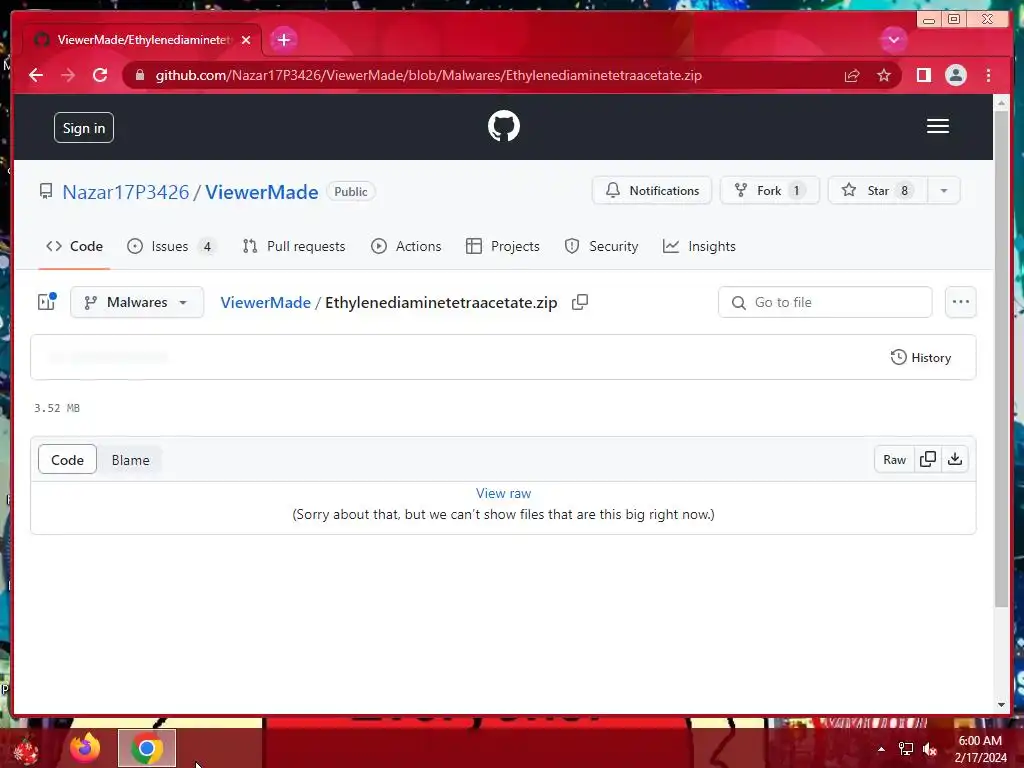The image size is (1024, 768).
Task: Open the GitHub logo home link
Action: coord(504,126)
